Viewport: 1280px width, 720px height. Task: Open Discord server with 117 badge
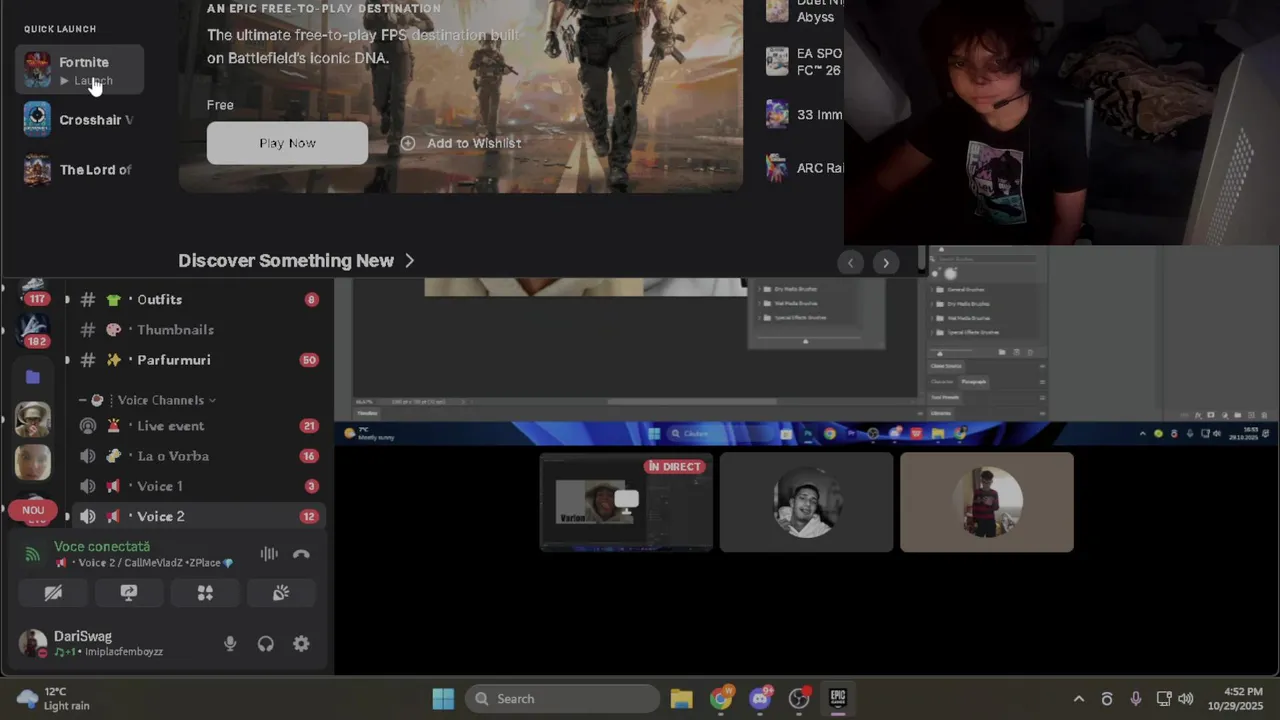click(x=33, y=291)
